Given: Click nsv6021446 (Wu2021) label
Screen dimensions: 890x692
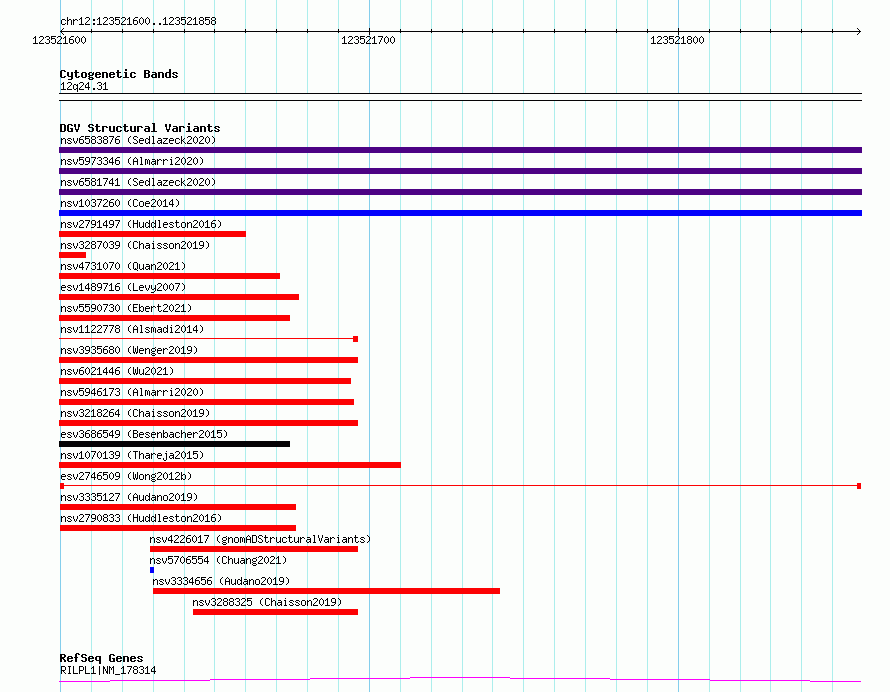Looking at the screenshot, I should pos(117,371).
